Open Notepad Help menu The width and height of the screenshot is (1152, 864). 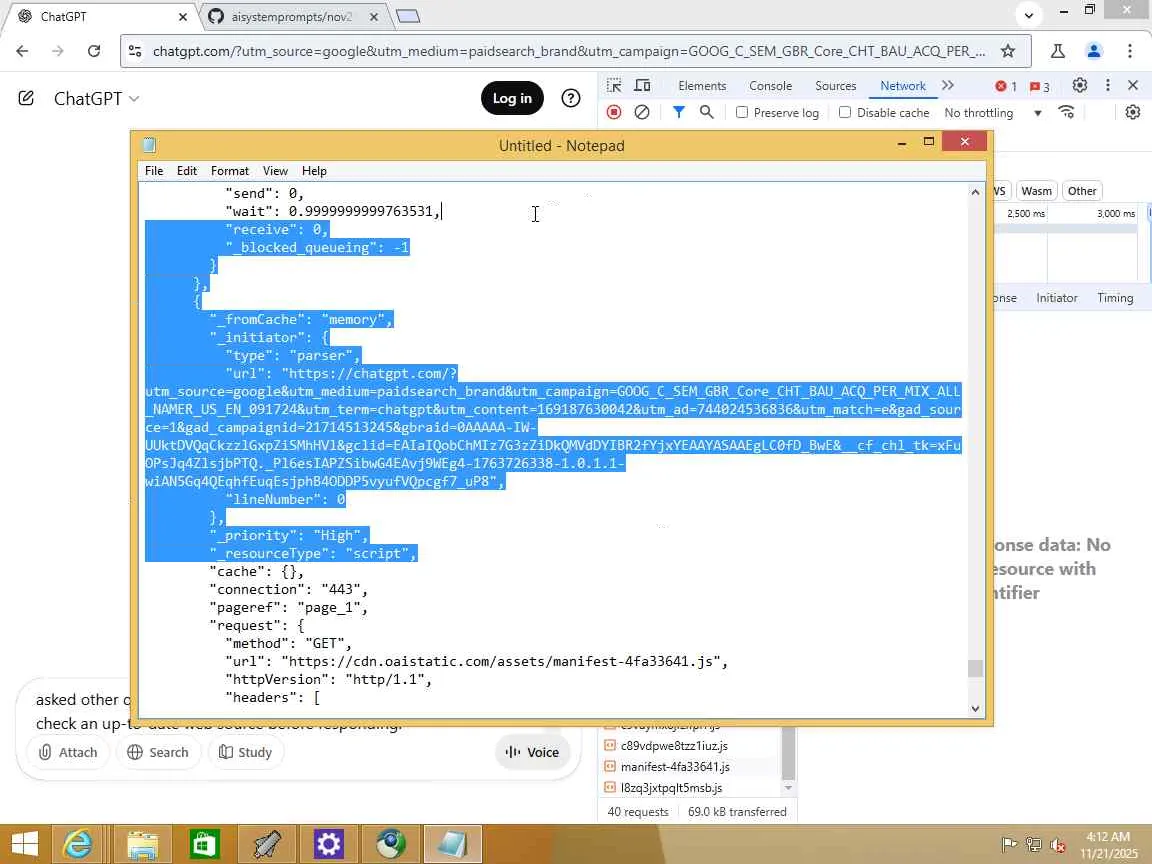314,170
